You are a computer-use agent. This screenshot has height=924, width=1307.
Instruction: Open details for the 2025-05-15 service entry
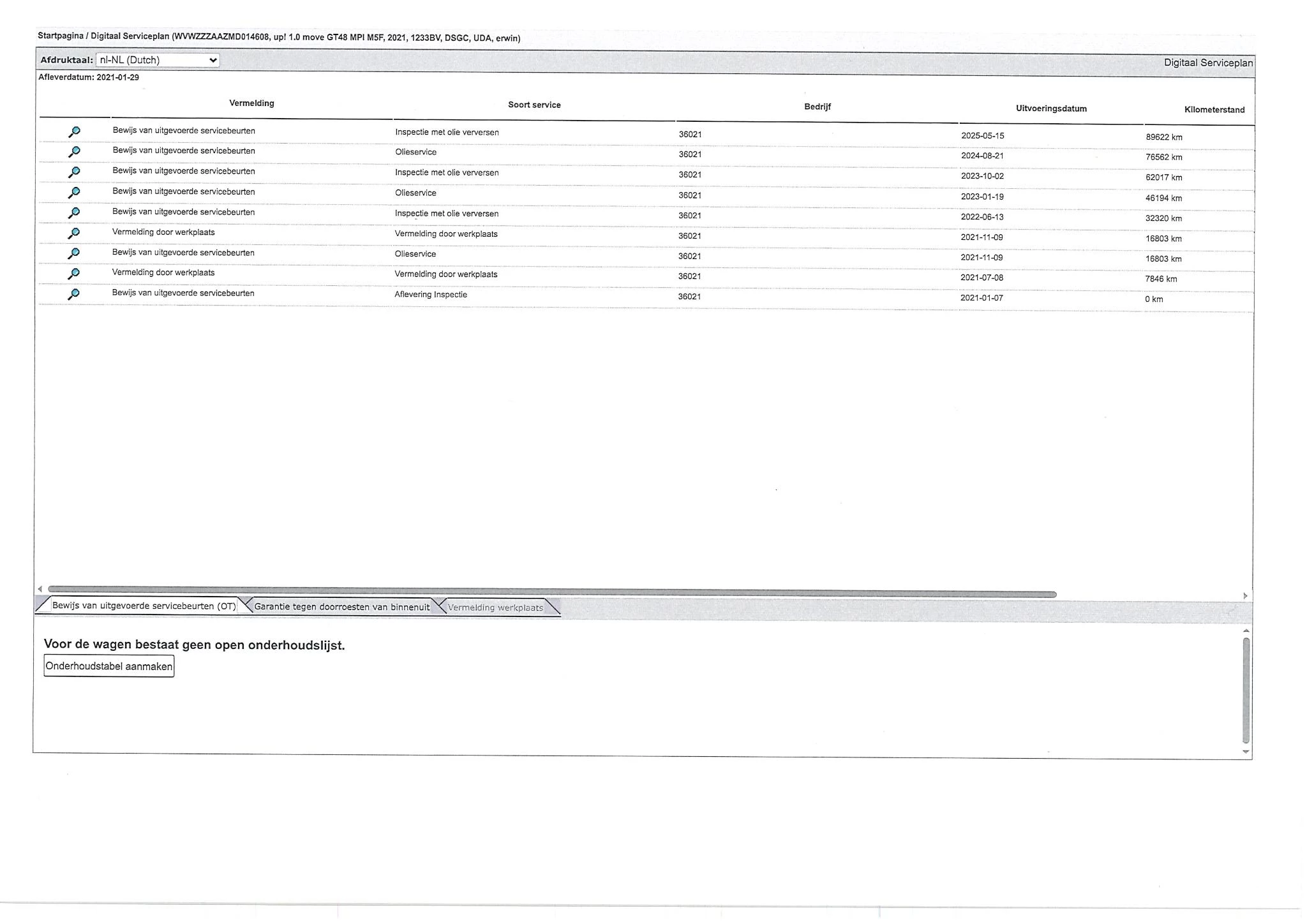point(74,132)
